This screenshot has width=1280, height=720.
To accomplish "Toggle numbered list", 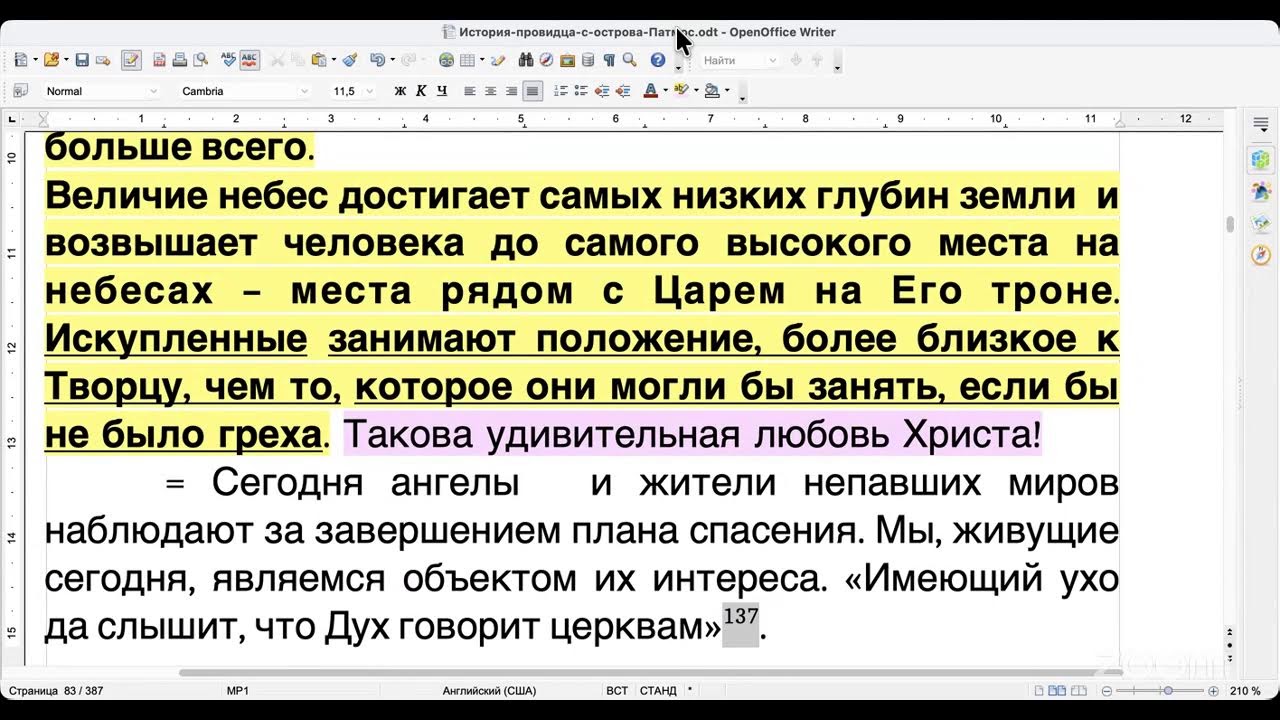I will [x=560, y=91].
